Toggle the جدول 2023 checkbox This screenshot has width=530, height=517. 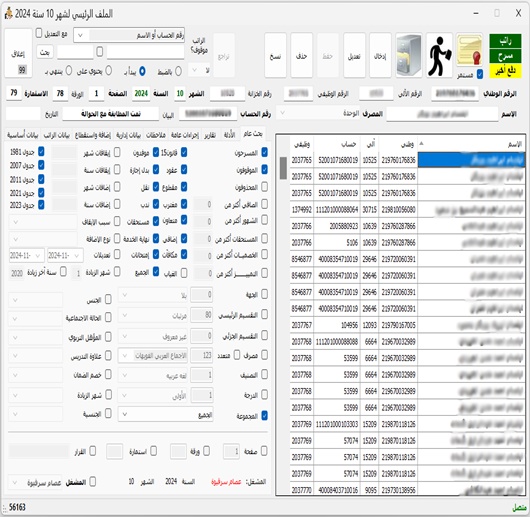click(x=41, y=205)
